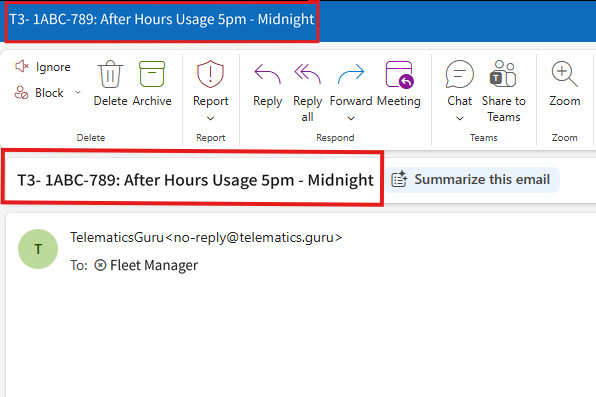The image size is (596, 397).
Task: Click the email subject line in the message header
Action: click(x=195, y=180)
